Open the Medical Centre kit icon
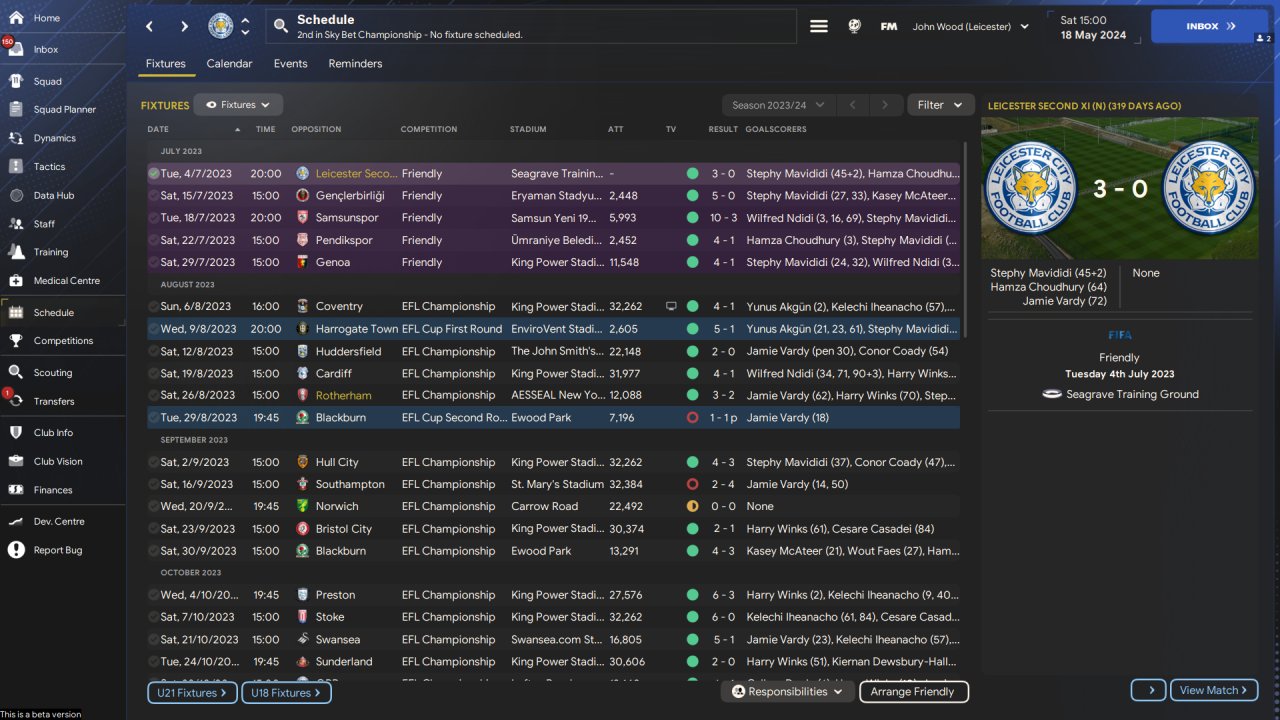 16,280
